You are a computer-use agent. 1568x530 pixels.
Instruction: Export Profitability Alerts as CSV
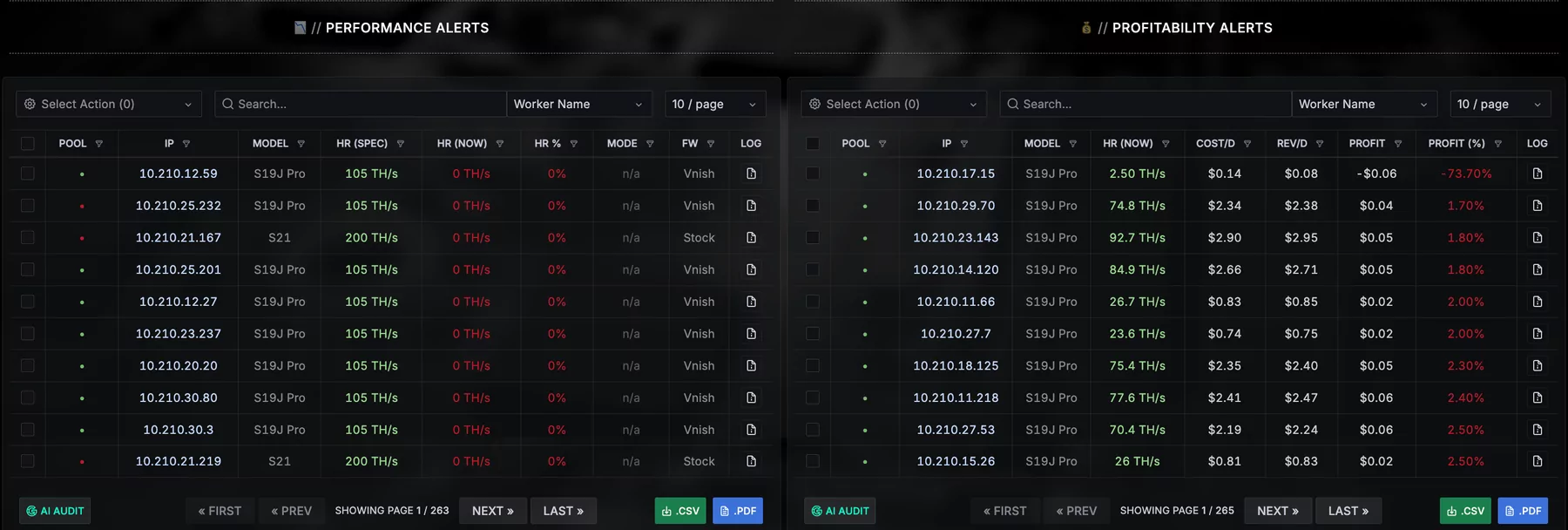coord(1465,511)
